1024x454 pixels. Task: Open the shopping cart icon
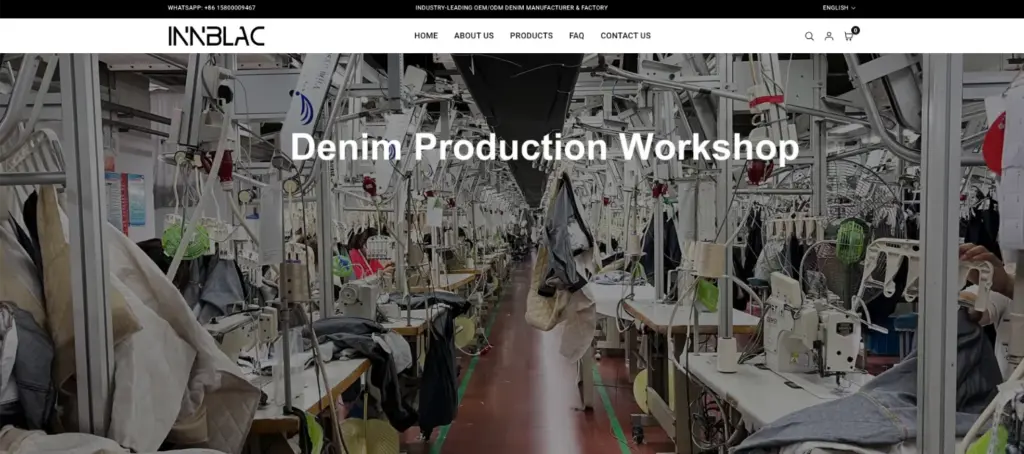coord(848,36)
